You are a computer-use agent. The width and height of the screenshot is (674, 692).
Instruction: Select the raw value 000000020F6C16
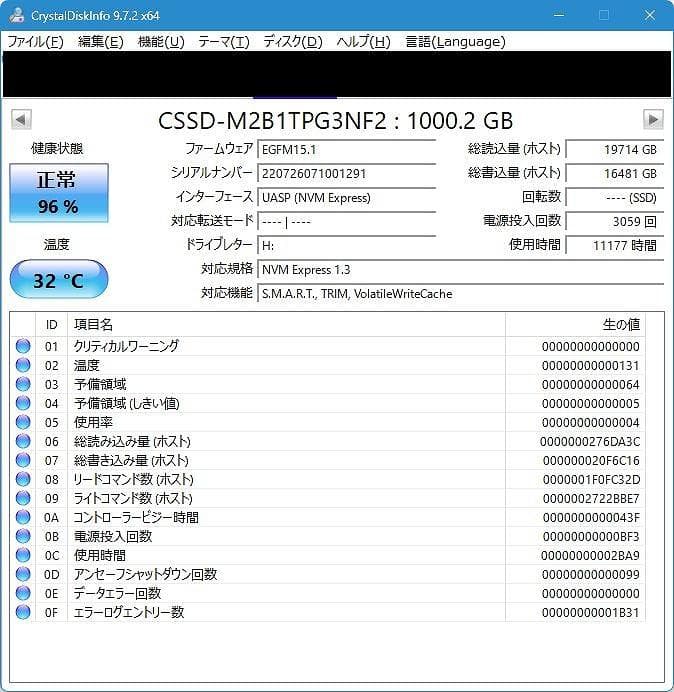click(591, 460)
